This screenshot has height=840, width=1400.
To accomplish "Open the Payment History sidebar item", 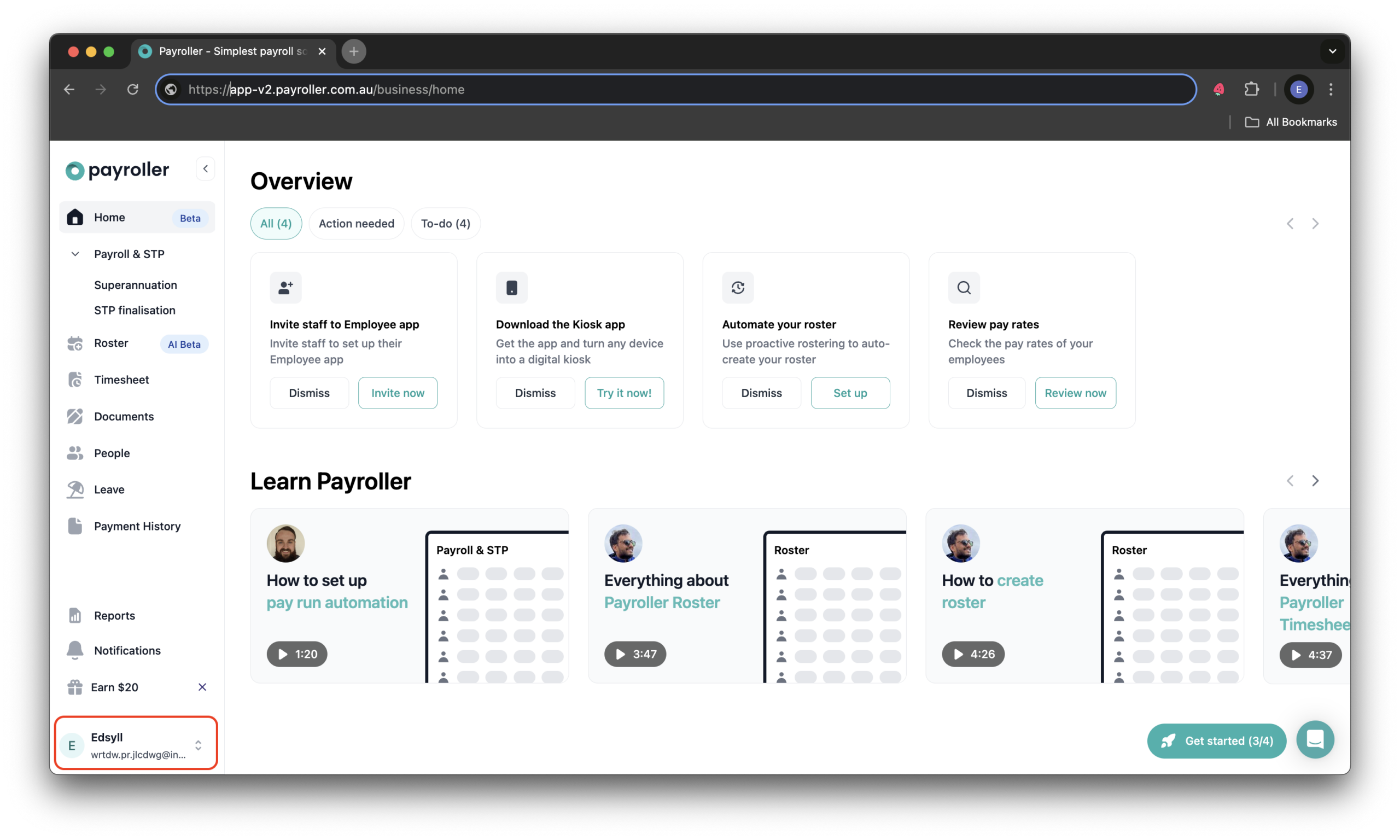I will click(x=137, y=527).
